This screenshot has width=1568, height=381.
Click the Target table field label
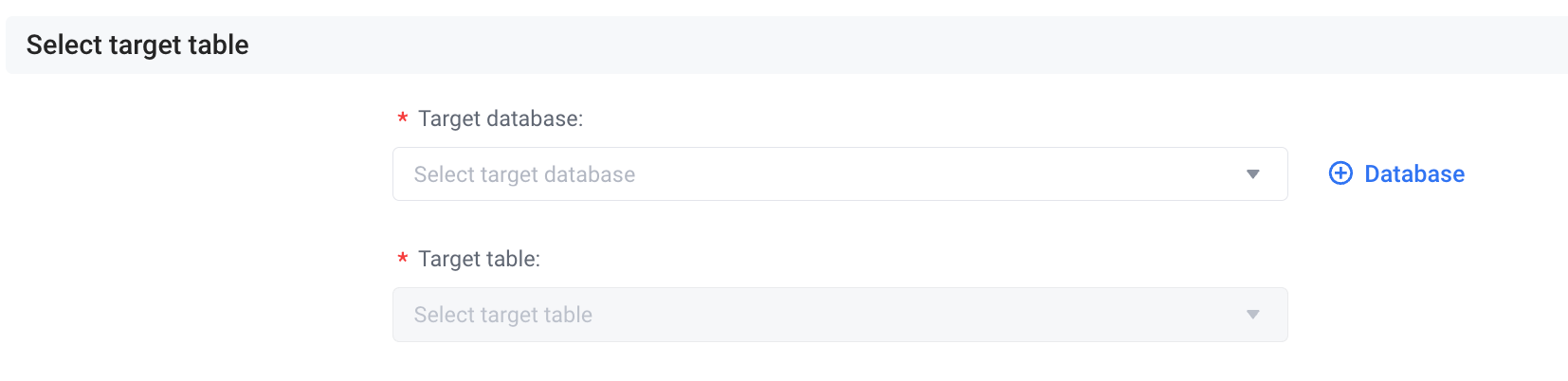point(479,260)
